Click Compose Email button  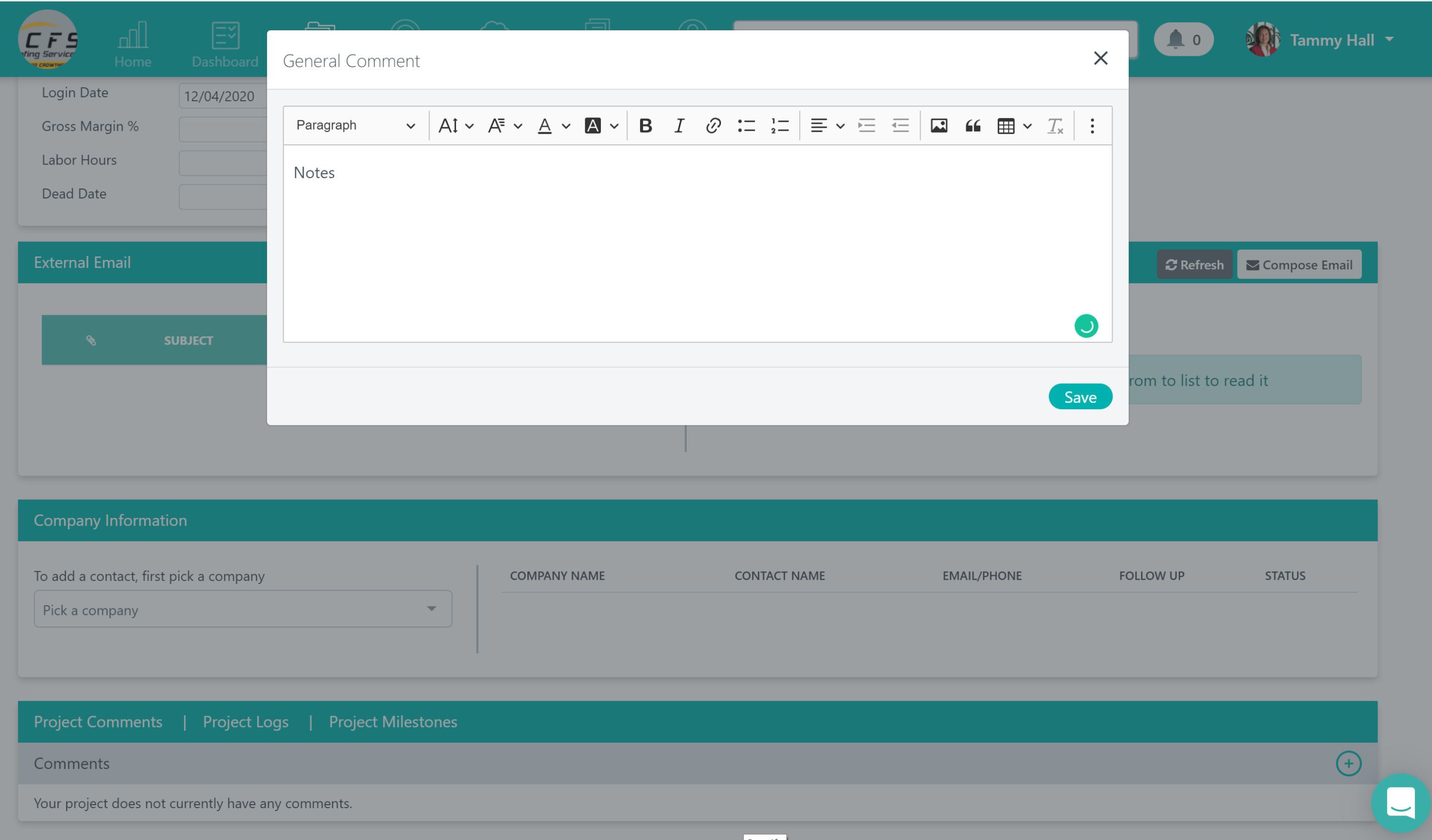(1298, 265)
